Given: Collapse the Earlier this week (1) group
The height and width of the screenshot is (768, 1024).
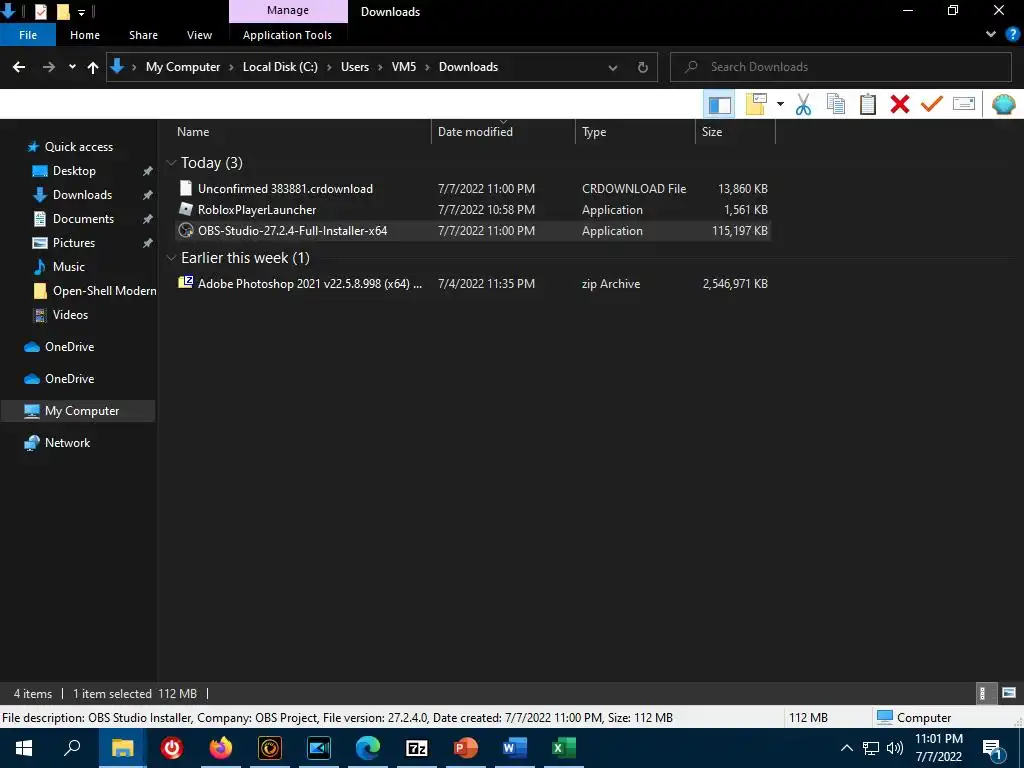Looking at the screenshot, I should click(171, 258).
